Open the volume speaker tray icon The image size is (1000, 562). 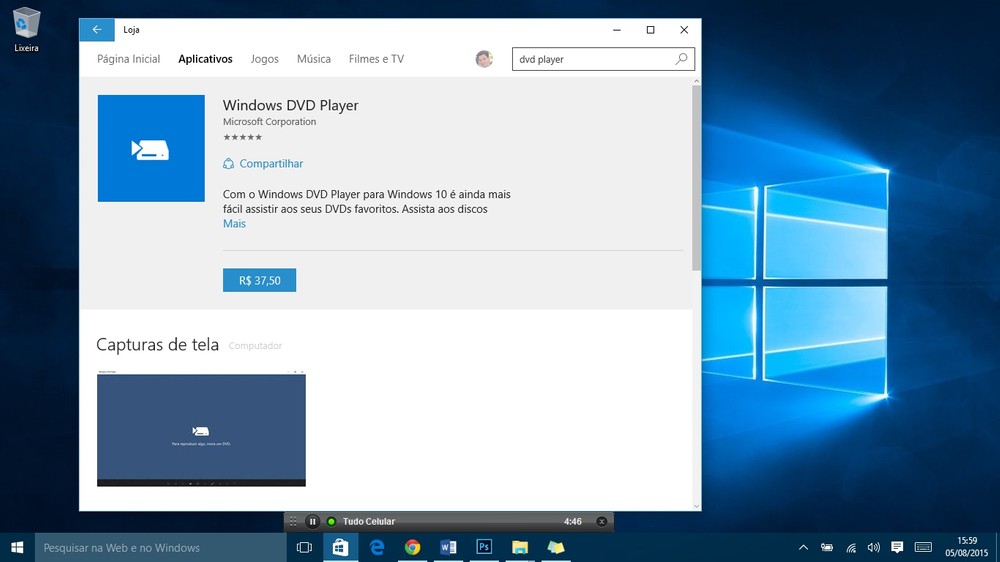(874, 547)
